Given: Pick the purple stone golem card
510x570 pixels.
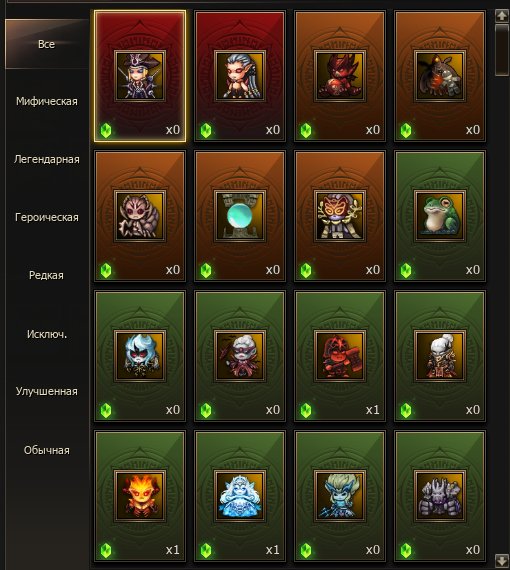Looking at the screenshot, I should (440, 496).
